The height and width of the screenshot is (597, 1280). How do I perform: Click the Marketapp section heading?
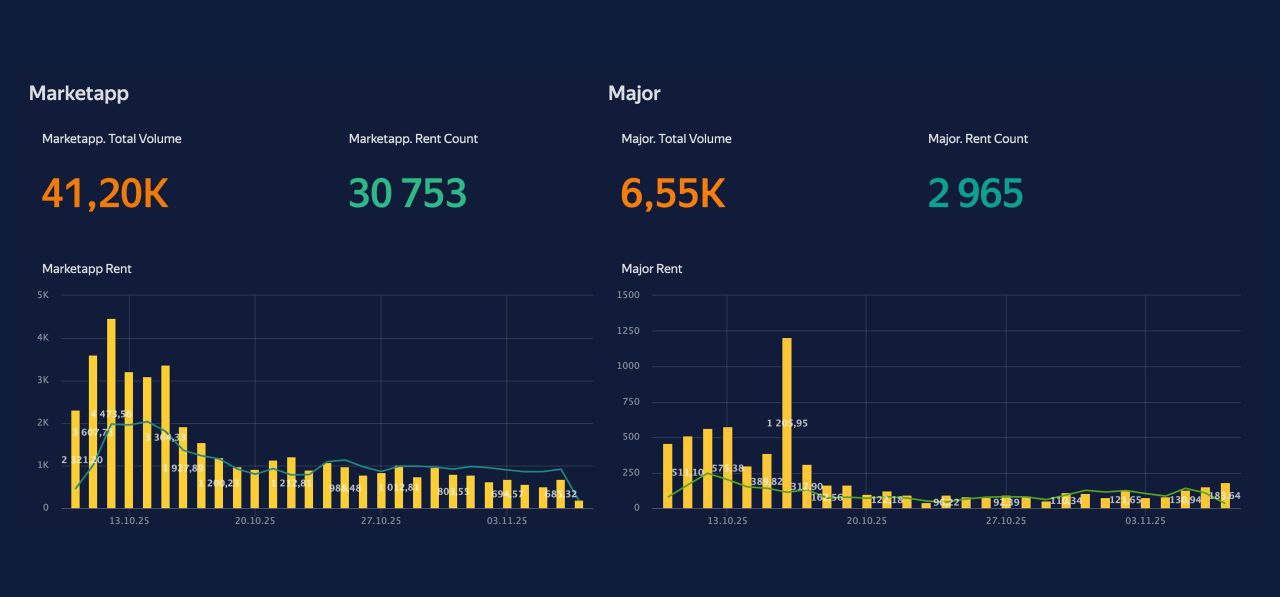79,93
